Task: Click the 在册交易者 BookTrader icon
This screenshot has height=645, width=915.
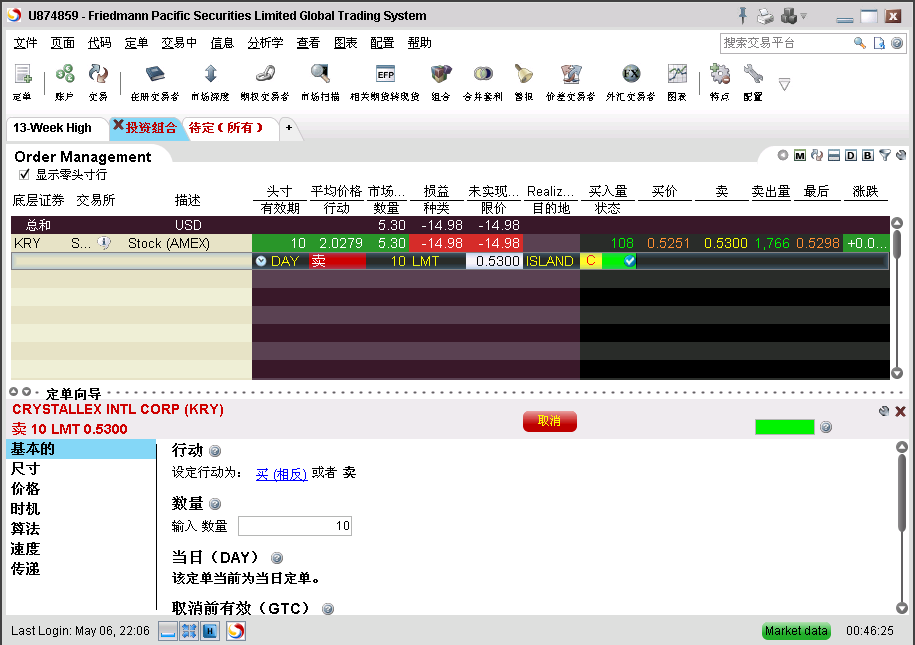Action: coord(154,75)
